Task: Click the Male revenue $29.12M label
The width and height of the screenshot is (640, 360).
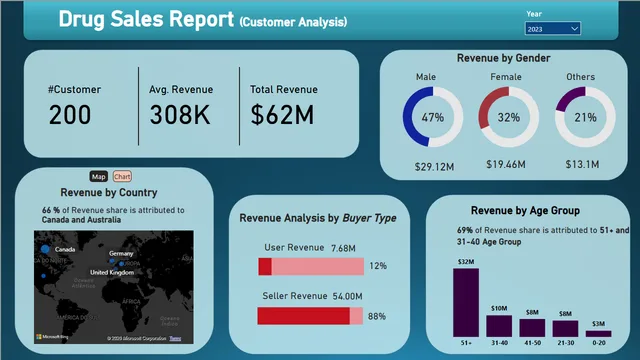Action: (434, 167)
